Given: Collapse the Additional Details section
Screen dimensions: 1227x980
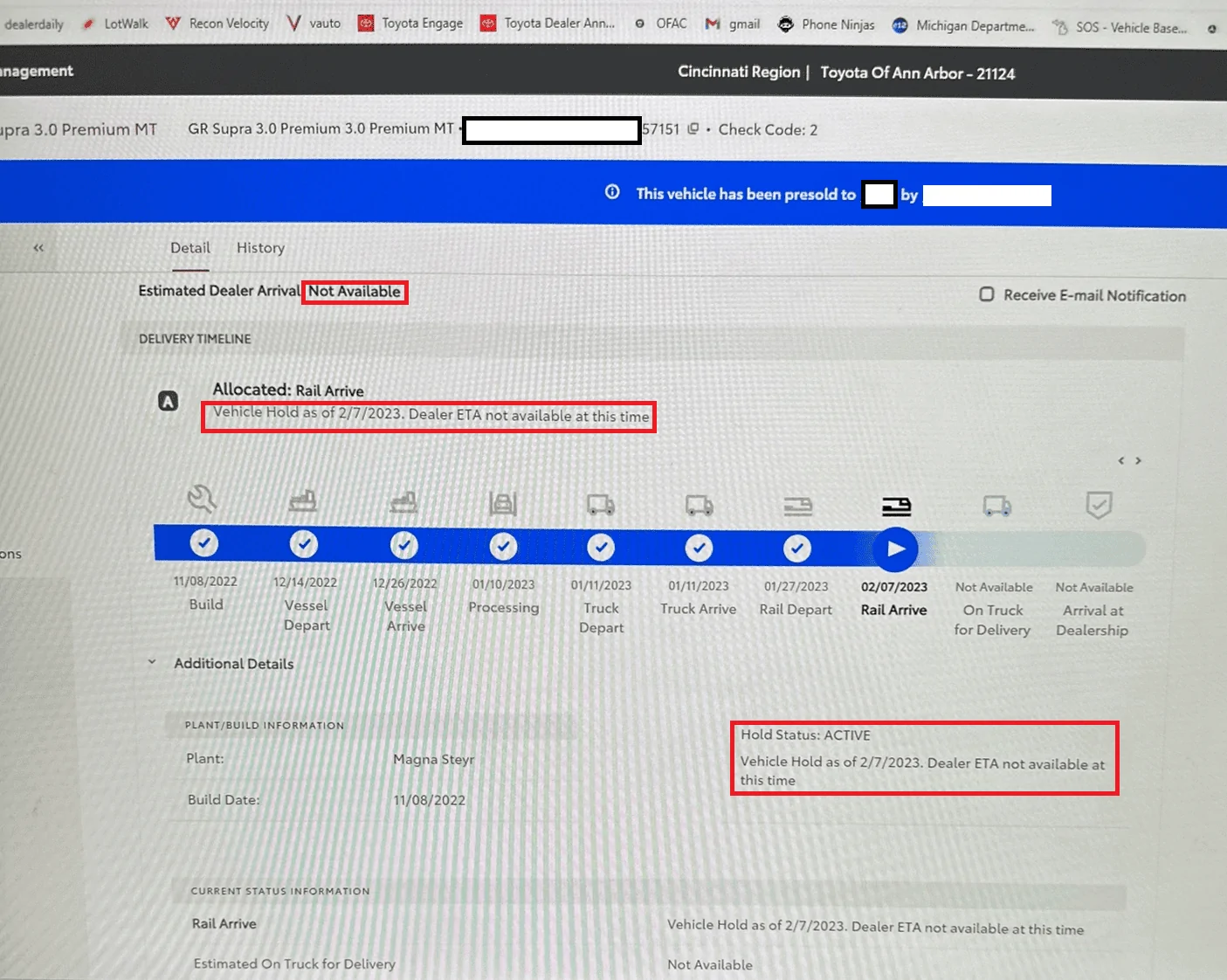Looking at the screenshot, I should point(152,662).
